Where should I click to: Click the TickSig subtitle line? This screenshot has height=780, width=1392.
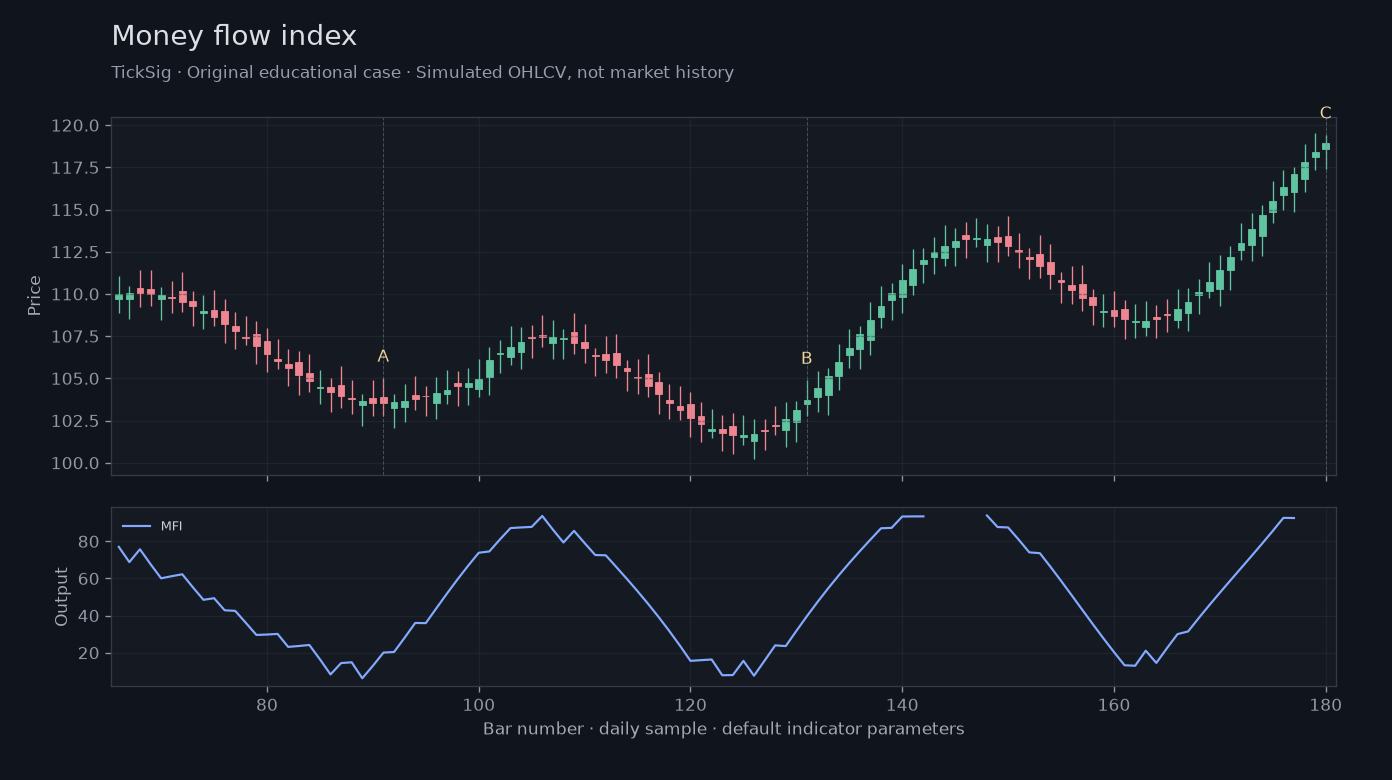pyautogui.click(x=422, y=73)
